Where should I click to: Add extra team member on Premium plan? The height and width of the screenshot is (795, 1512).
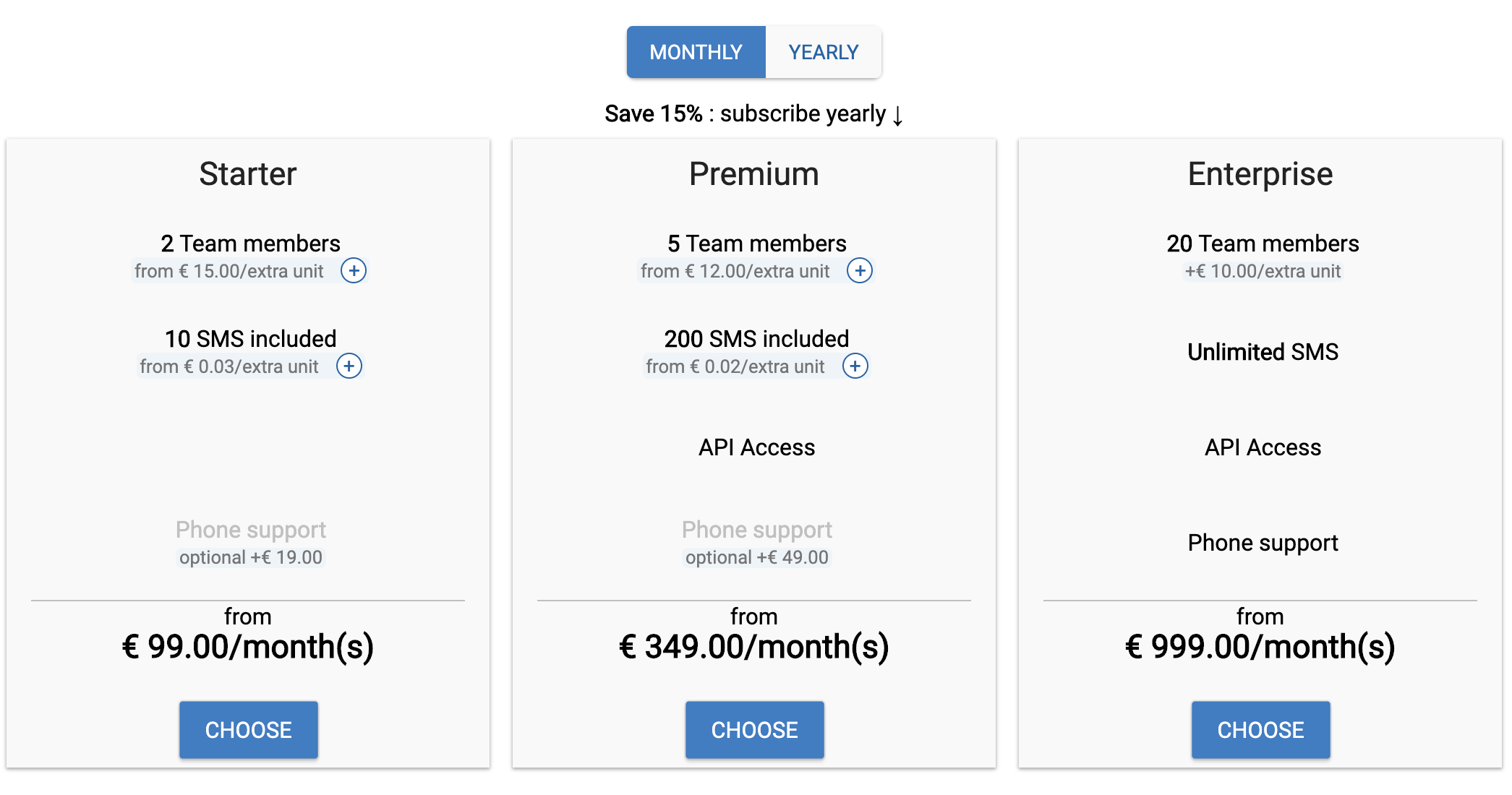(860, 271)
